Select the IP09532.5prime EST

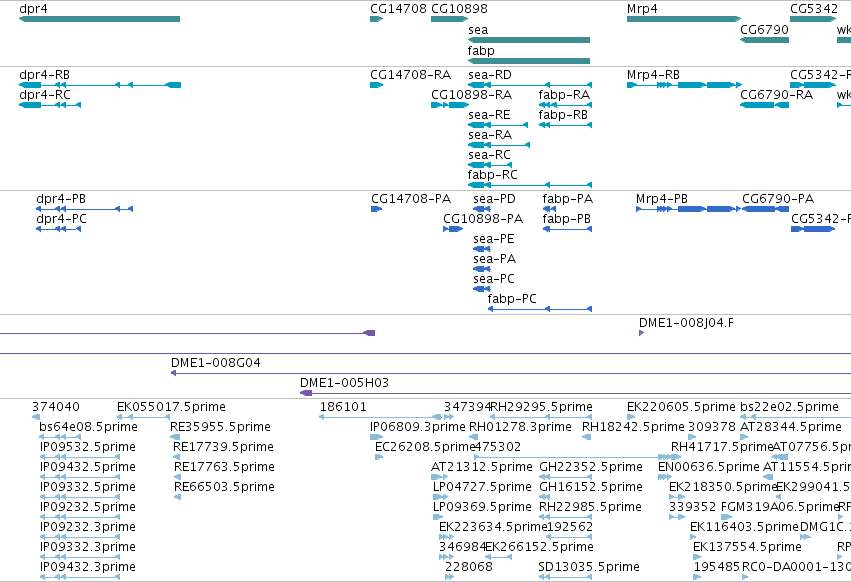click(80, 457)
